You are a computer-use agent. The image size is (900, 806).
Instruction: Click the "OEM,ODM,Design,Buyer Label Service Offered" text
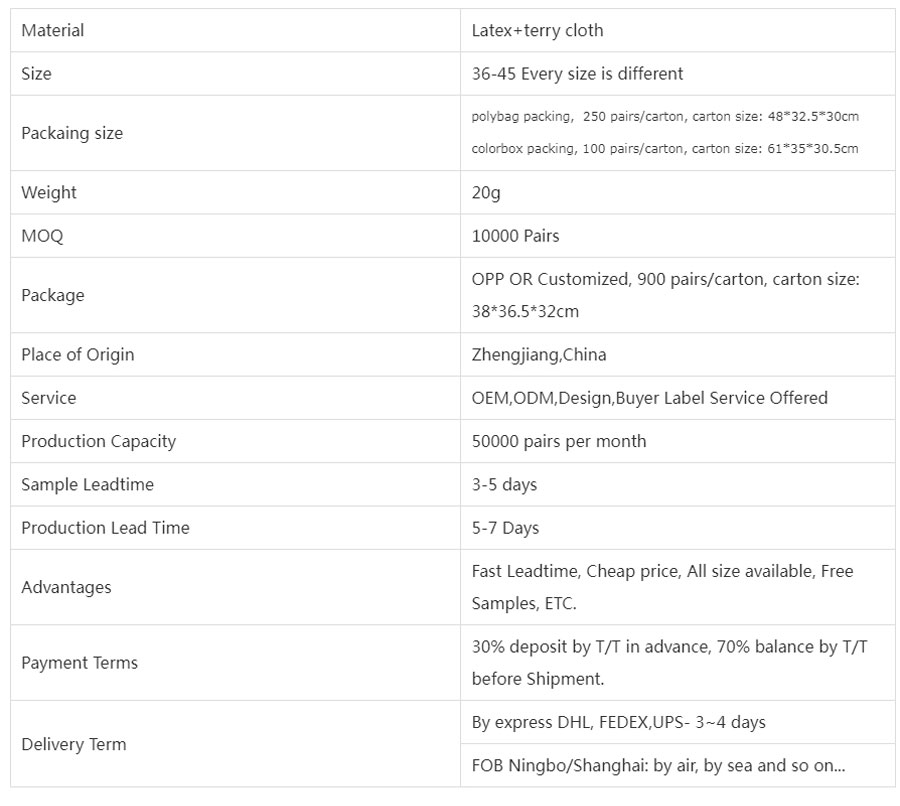649,397
